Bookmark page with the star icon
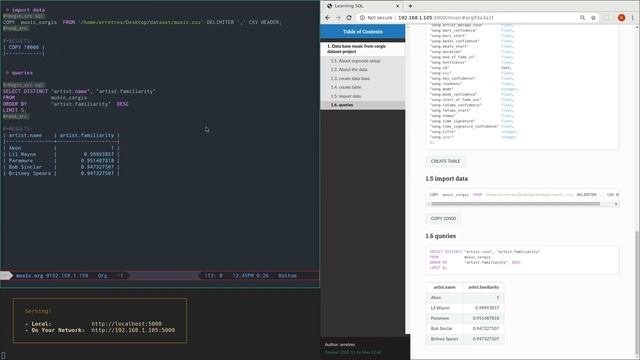The height and width of the screenshot is (360, 640). 593,18
